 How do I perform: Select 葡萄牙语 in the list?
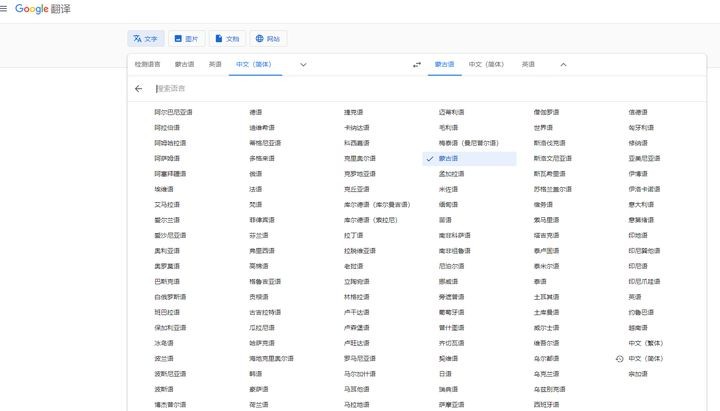pyautogui.click(x=451, y=312)
